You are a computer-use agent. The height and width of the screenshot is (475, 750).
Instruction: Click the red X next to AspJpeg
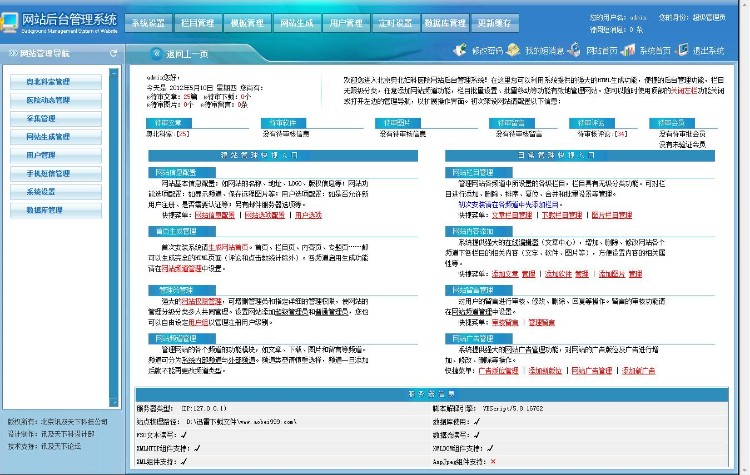(x=493, y=462)
